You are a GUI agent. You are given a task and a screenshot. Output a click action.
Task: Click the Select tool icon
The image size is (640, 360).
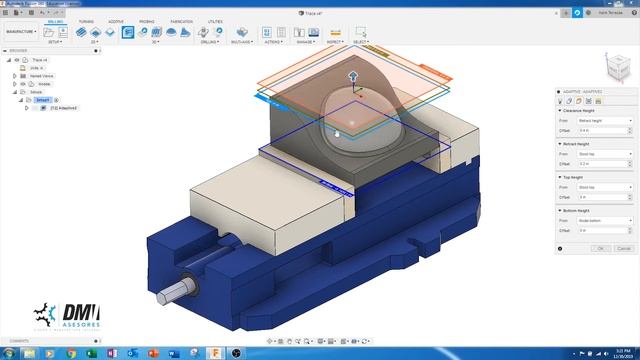click(361, 32)
